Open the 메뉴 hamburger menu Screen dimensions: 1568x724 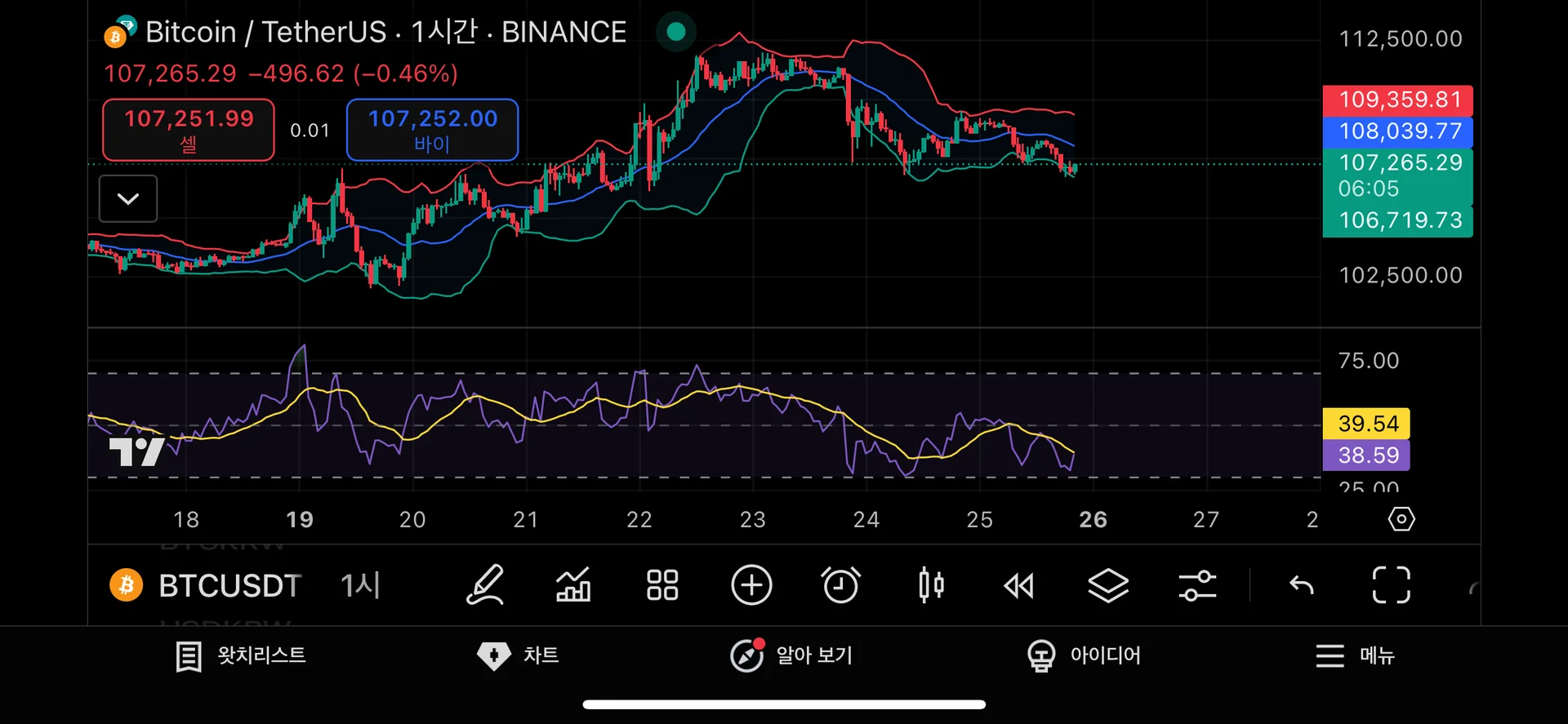tap(1355, 655)
